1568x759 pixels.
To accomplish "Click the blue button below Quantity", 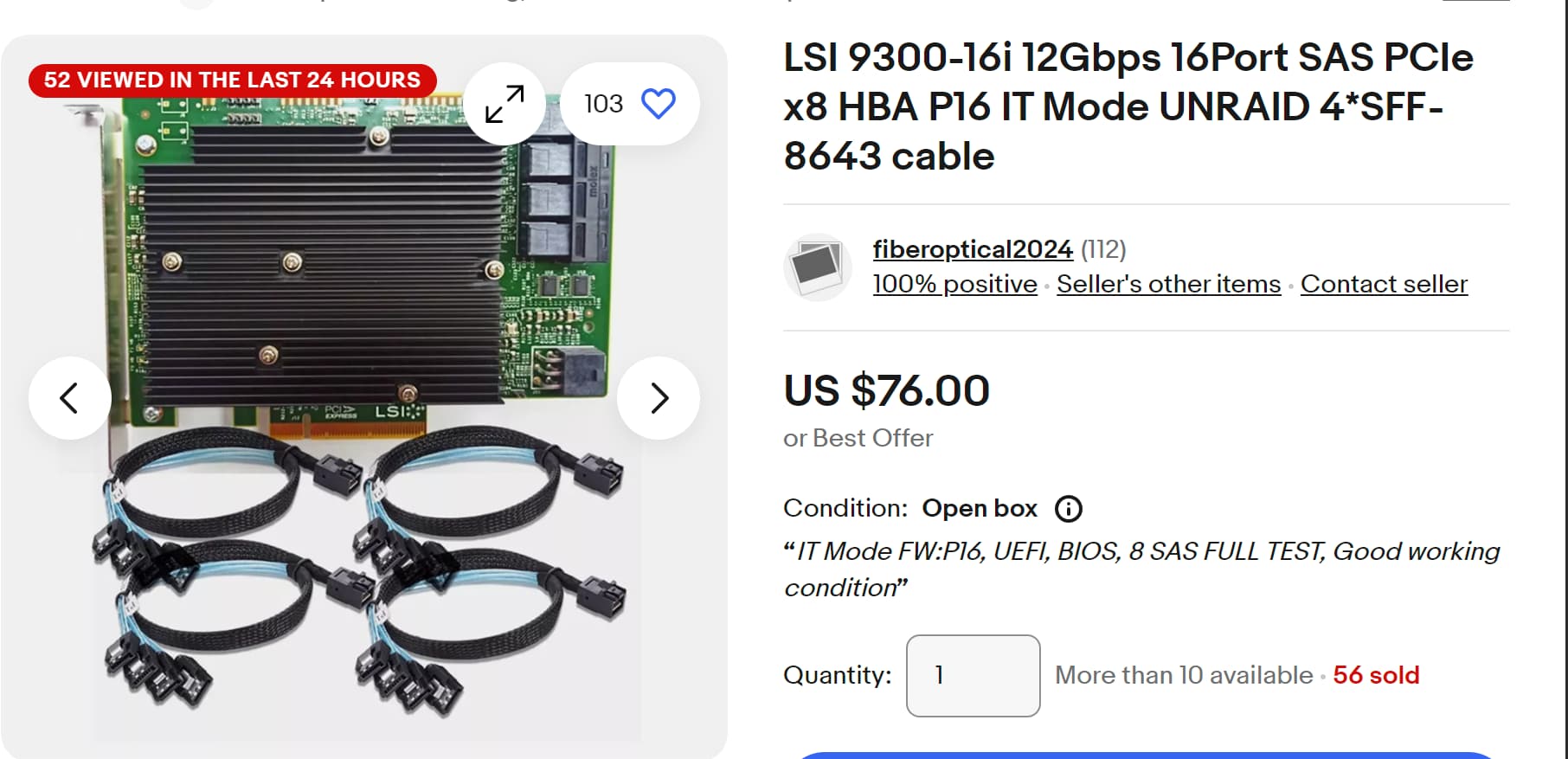I will [x=1146, y=756].
